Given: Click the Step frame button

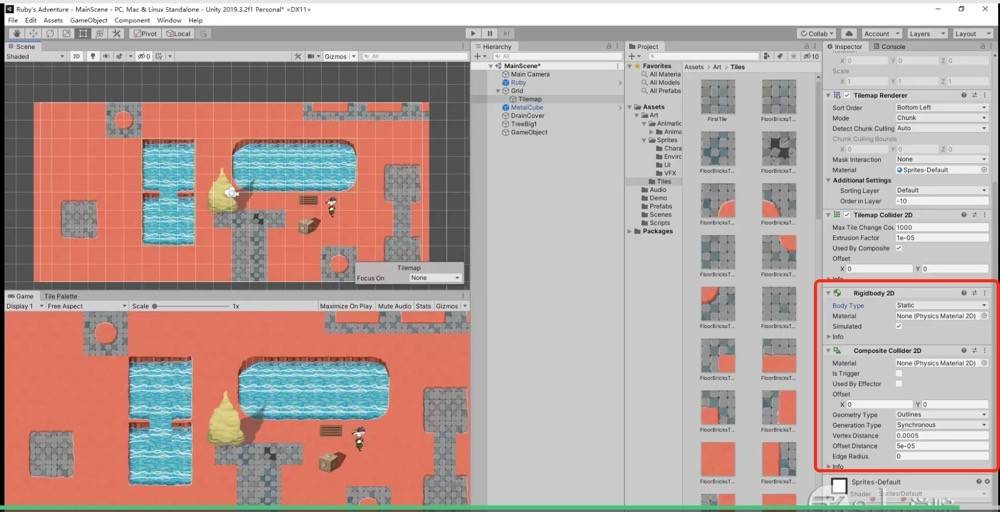Looking at the screenshot, I should [x=506, y=33].
